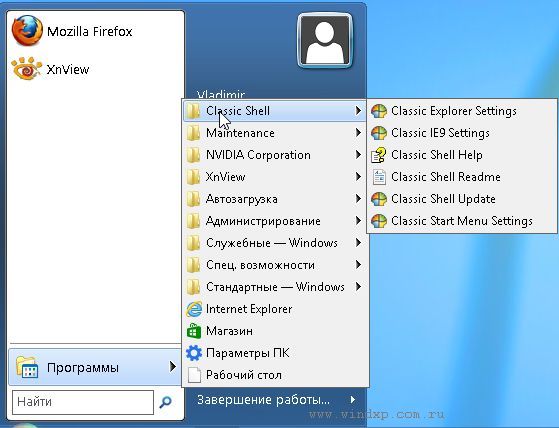Click the Завершение работы... button
Viewport: 559px width, 428px height.
point(263,400)
